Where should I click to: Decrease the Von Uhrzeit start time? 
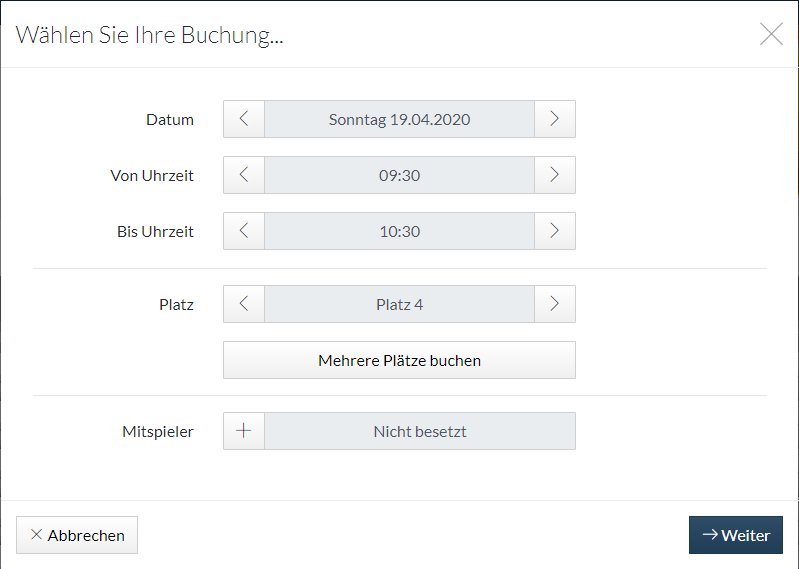[x=244, y=175]
